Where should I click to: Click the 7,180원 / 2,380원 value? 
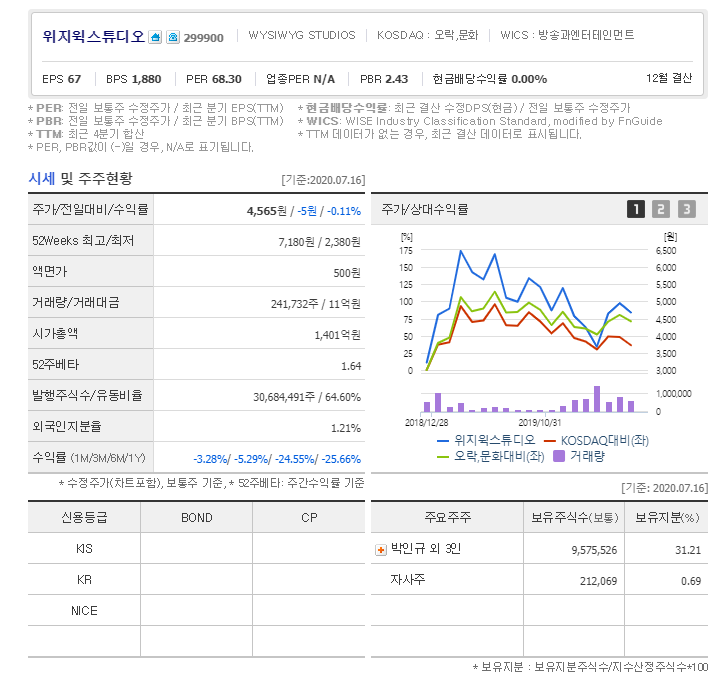tap(319, 242)
